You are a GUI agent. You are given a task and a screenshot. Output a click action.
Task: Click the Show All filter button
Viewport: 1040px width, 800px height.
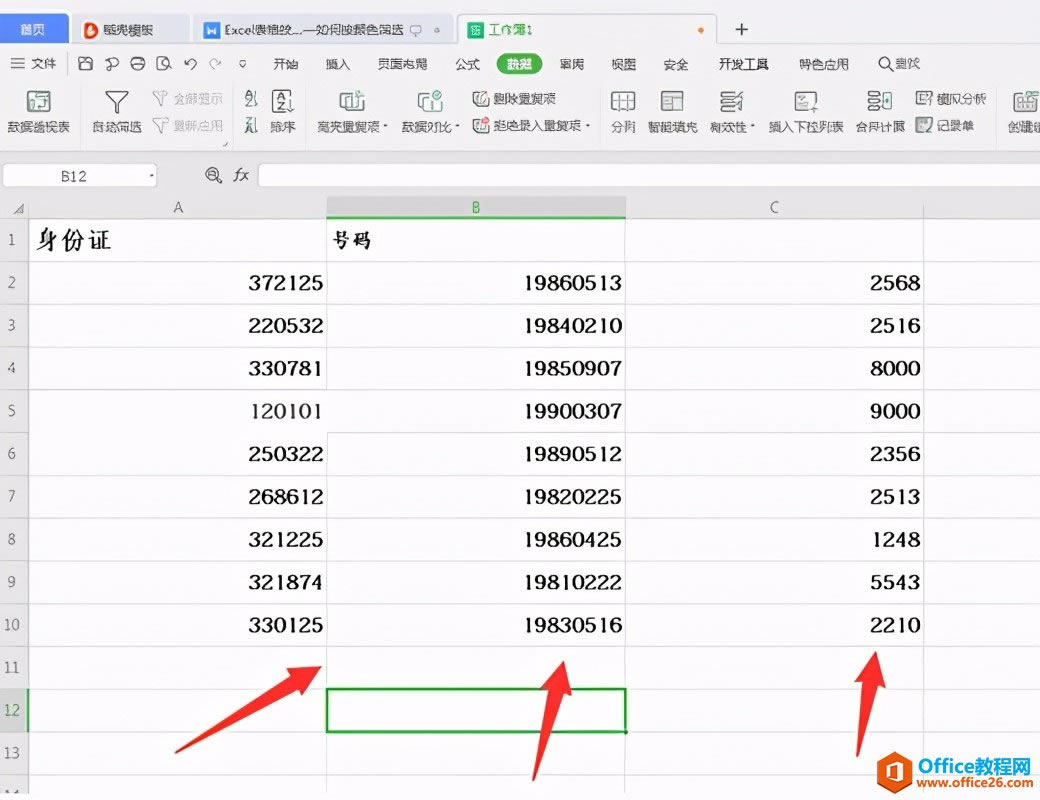pos(188,99)
